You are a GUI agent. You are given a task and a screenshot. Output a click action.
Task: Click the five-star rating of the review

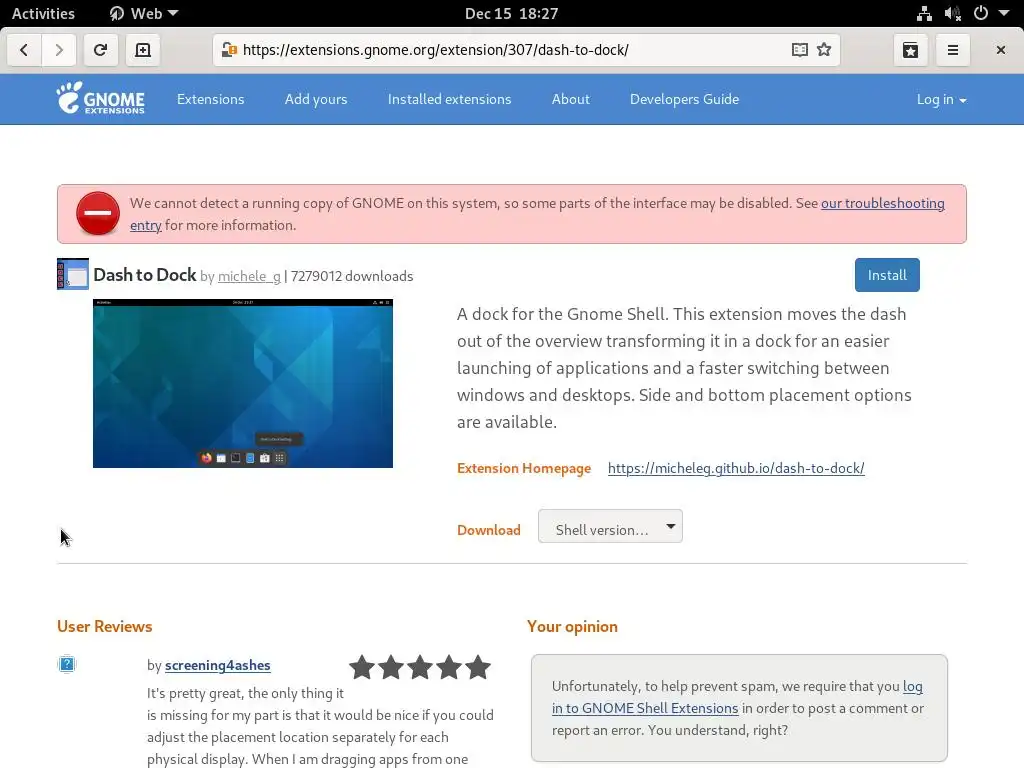pyautogui.click(x=420, y=667)
